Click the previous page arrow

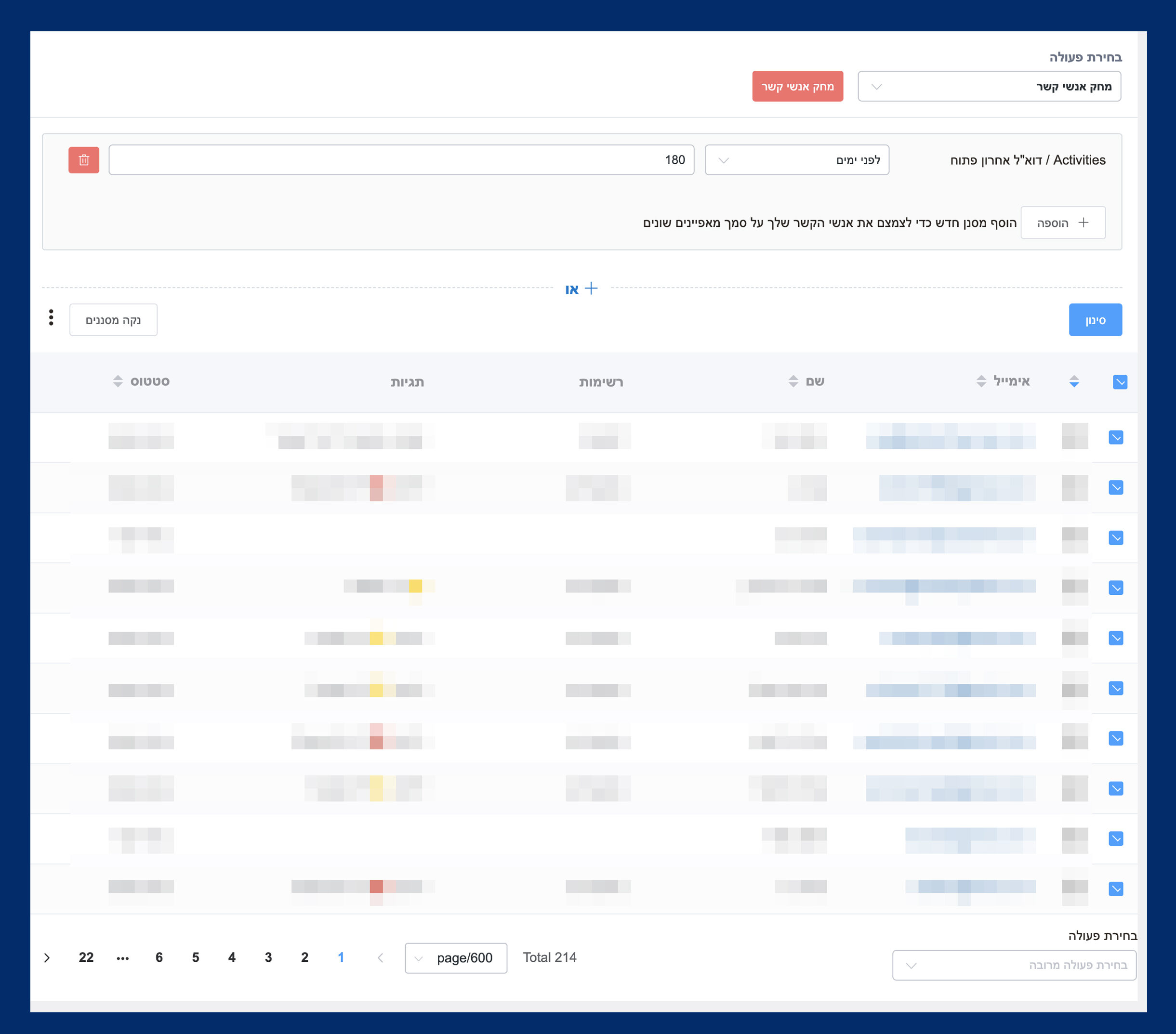pos(380,957)
